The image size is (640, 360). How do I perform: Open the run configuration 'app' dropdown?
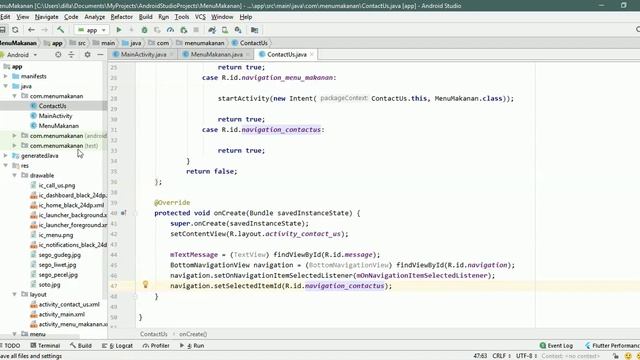tap(92, 30)
